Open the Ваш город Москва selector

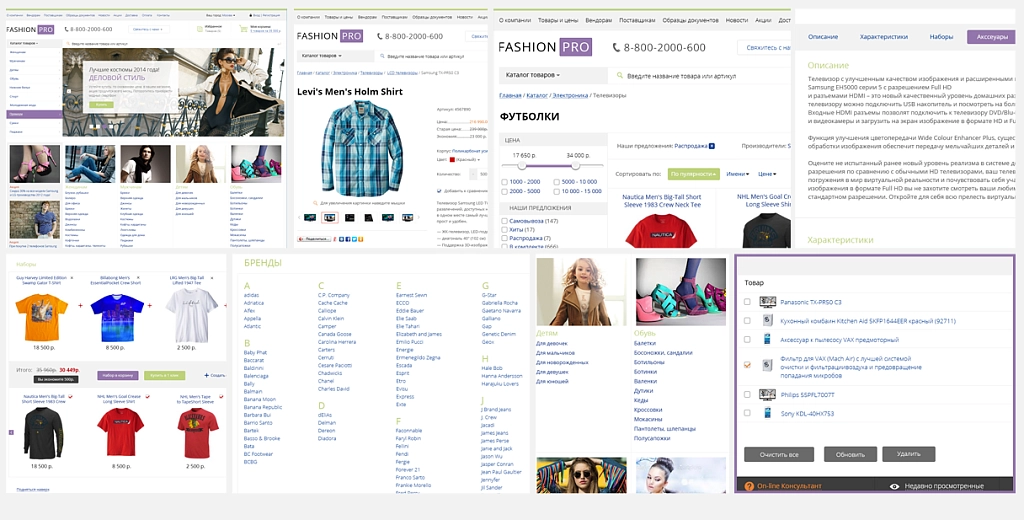pos(221,14)
